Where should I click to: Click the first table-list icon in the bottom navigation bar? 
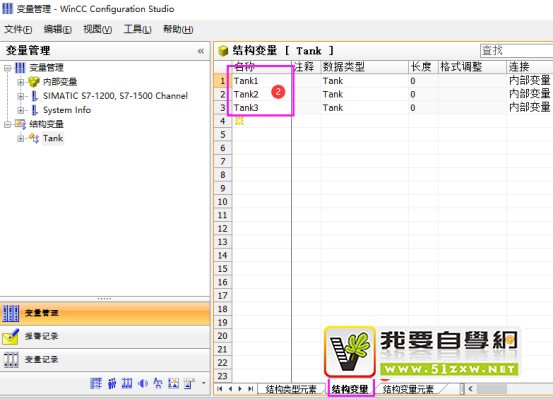pos(96,383)
